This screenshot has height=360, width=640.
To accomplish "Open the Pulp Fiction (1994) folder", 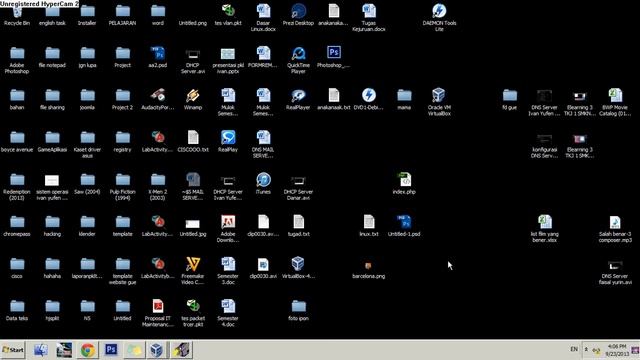I will (122, 187).
